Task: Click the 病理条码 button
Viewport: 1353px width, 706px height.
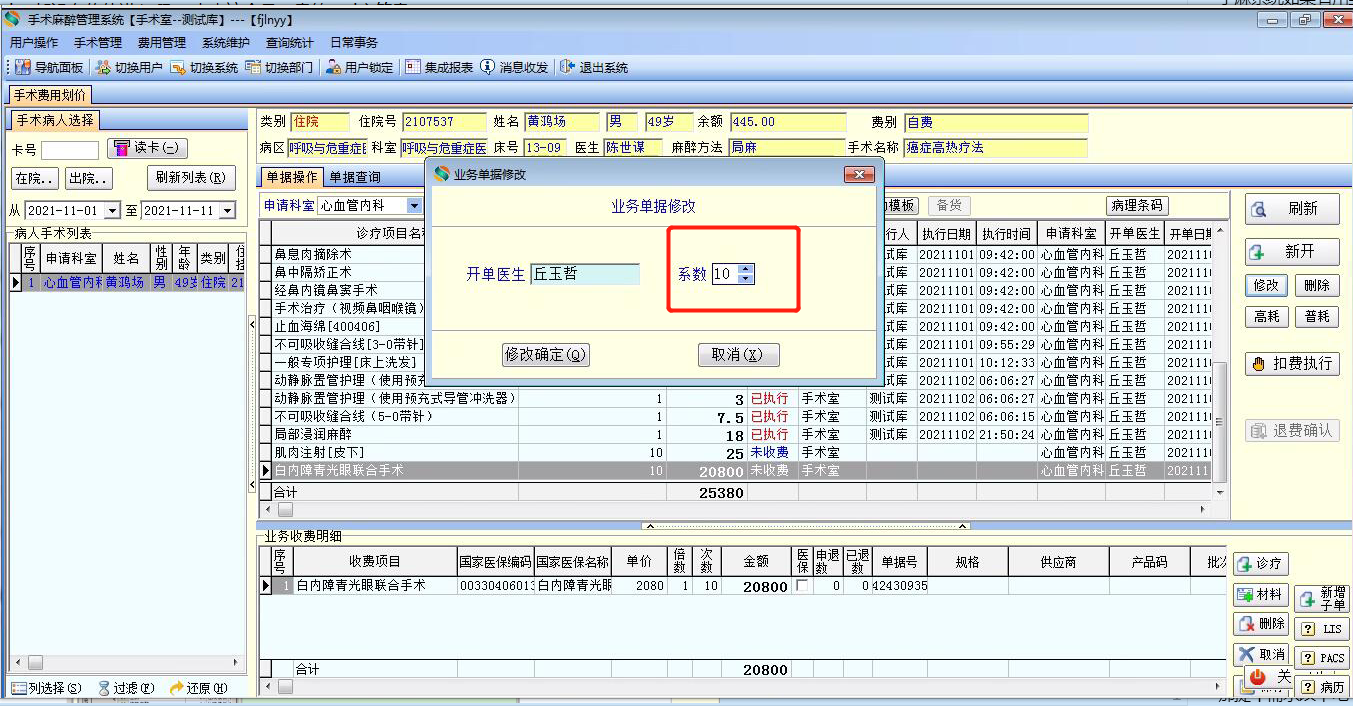Action: [x=1137, y=205]
